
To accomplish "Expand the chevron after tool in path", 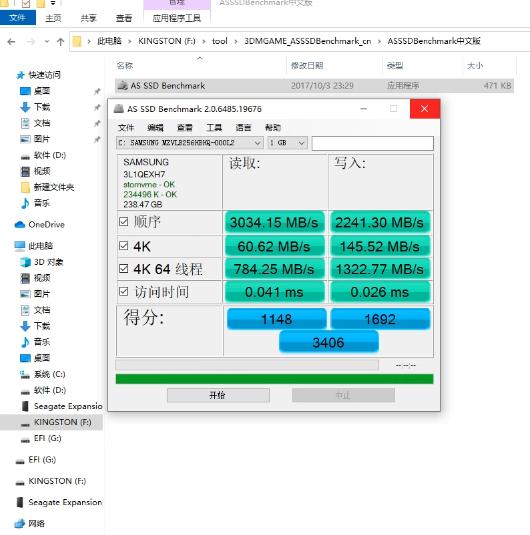I will point(235,42).
